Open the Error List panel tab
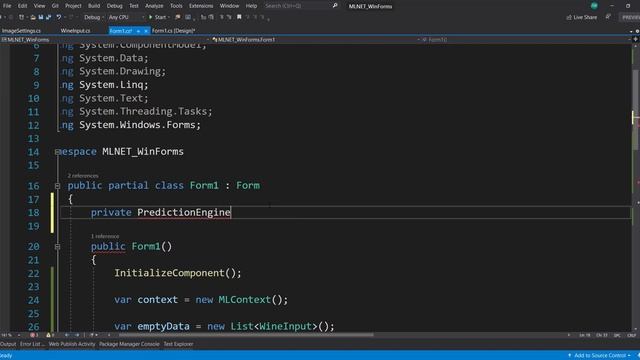The height and width of the screenshot is (360, 640). (x=31, y=344)
